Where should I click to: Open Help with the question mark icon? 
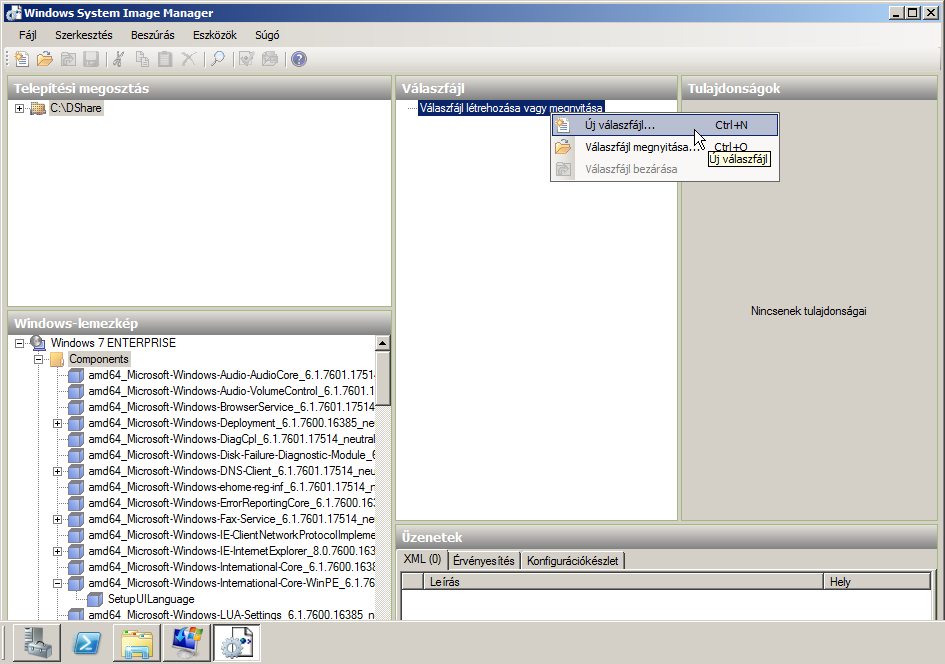[299, 59]
